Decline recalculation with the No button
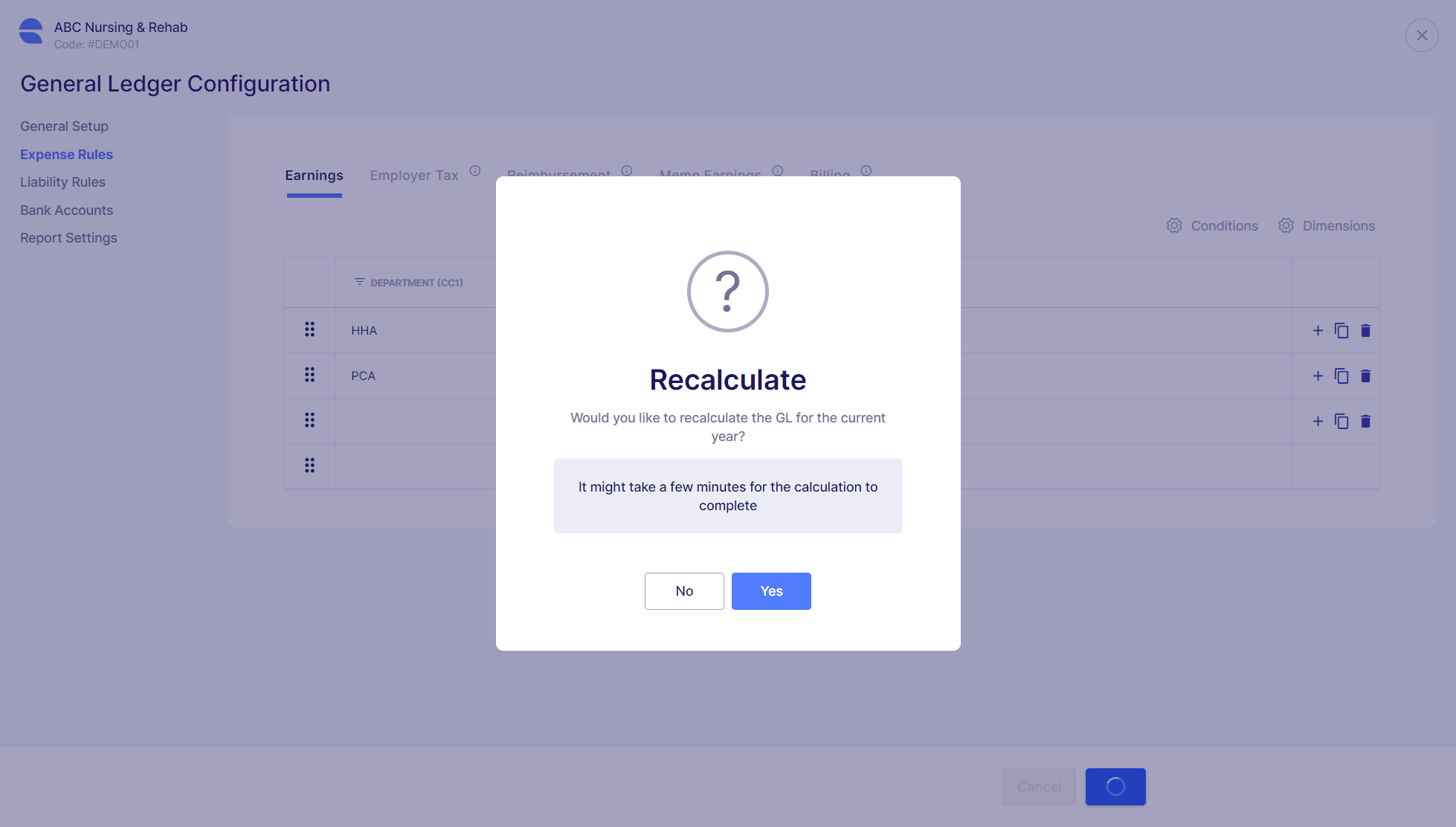The image size is (1456, 827). [684, 591]
